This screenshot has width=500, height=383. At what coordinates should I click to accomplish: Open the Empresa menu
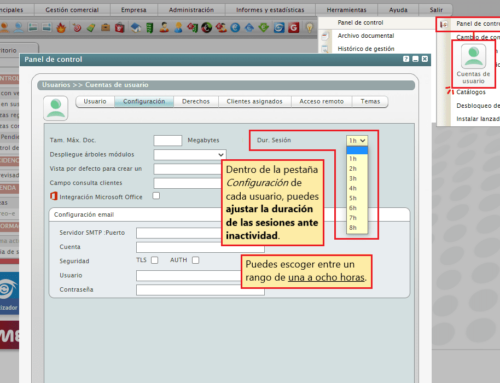[134, 10]
